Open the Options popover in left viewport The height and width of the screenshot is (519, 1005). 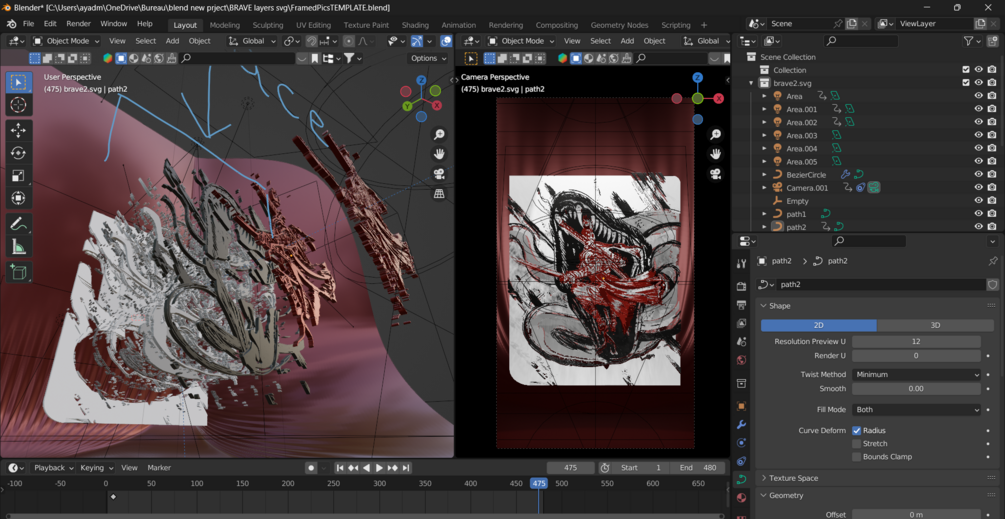click(428, 58)
